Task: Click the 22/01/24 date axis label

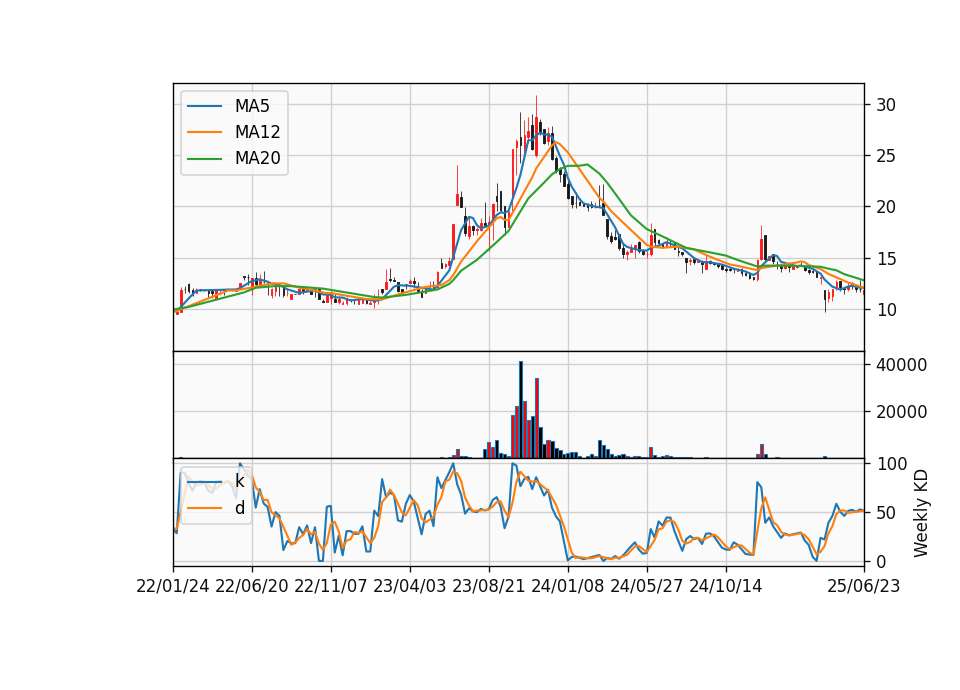Action: [x=173, y=586]
